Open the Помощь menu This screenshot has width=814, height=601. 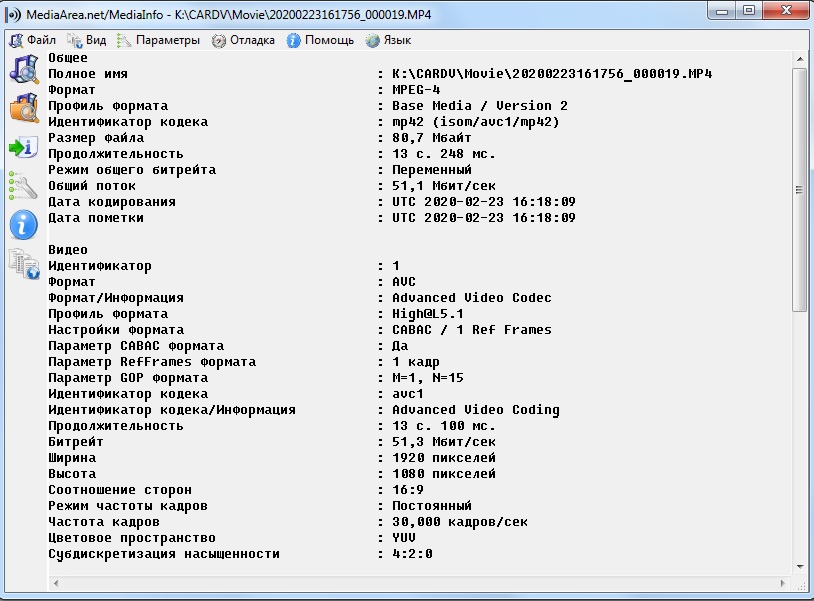point(320,40)
